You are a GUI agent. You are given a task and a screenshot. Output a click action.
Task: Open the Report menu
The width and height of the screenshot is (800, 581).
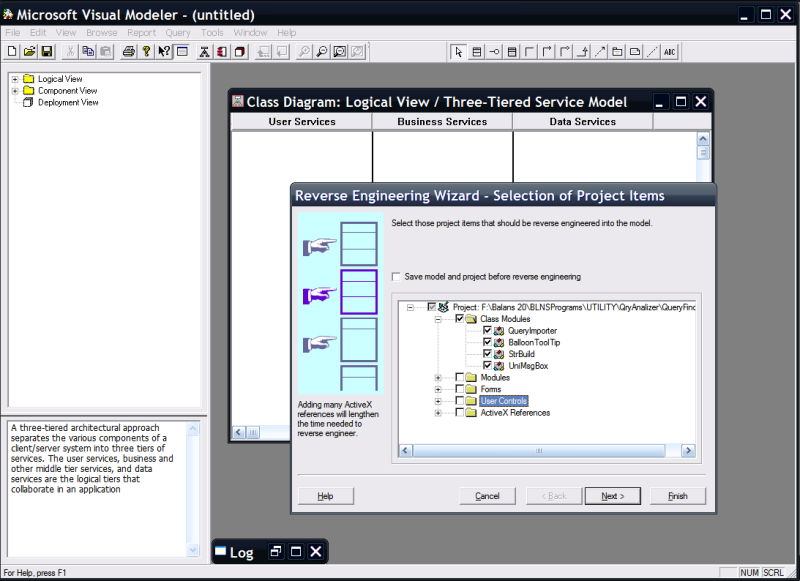click(x=142, y=33)
